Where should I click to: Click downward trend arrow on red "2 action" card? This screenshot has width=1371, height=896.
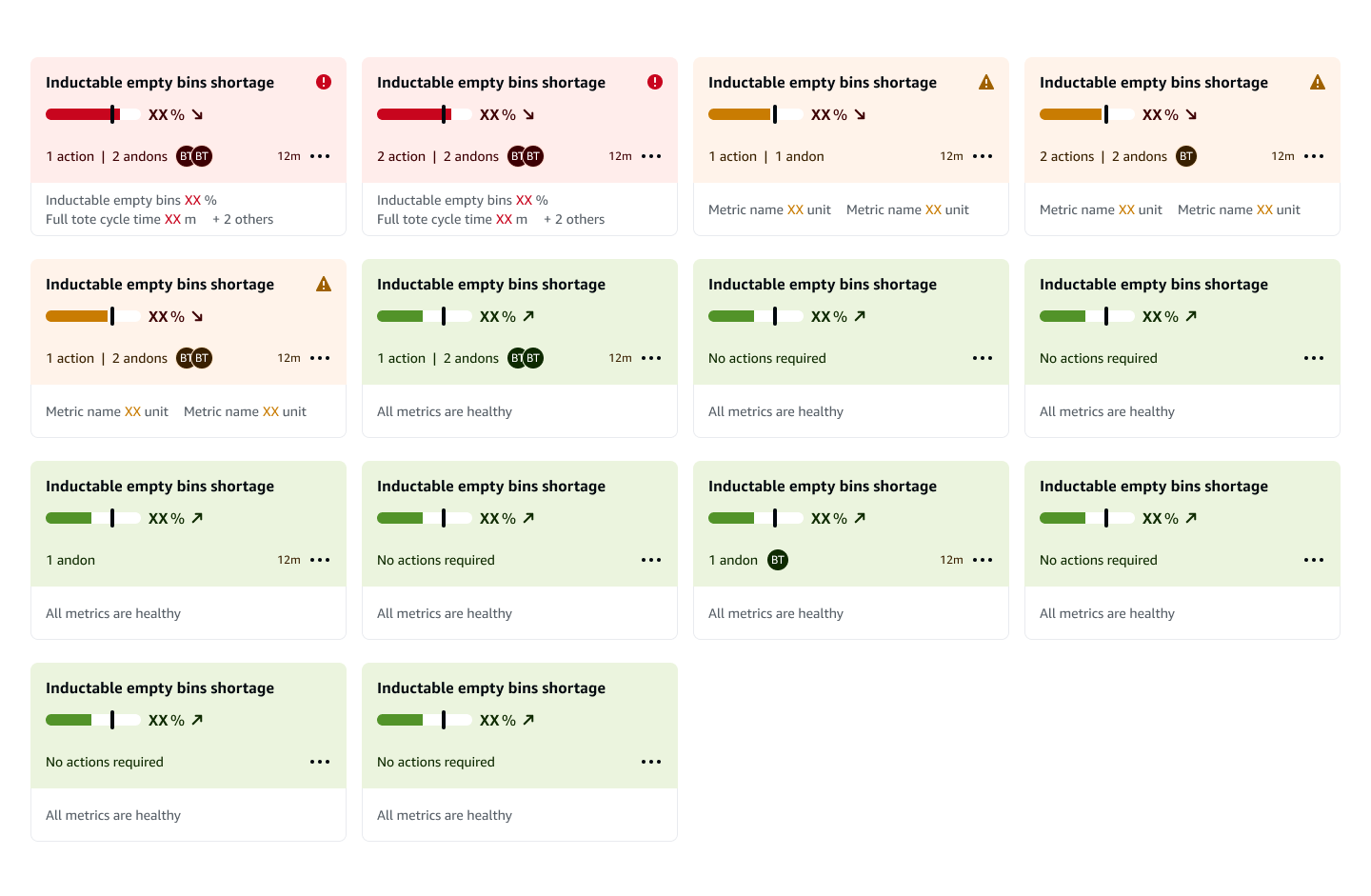528,114
